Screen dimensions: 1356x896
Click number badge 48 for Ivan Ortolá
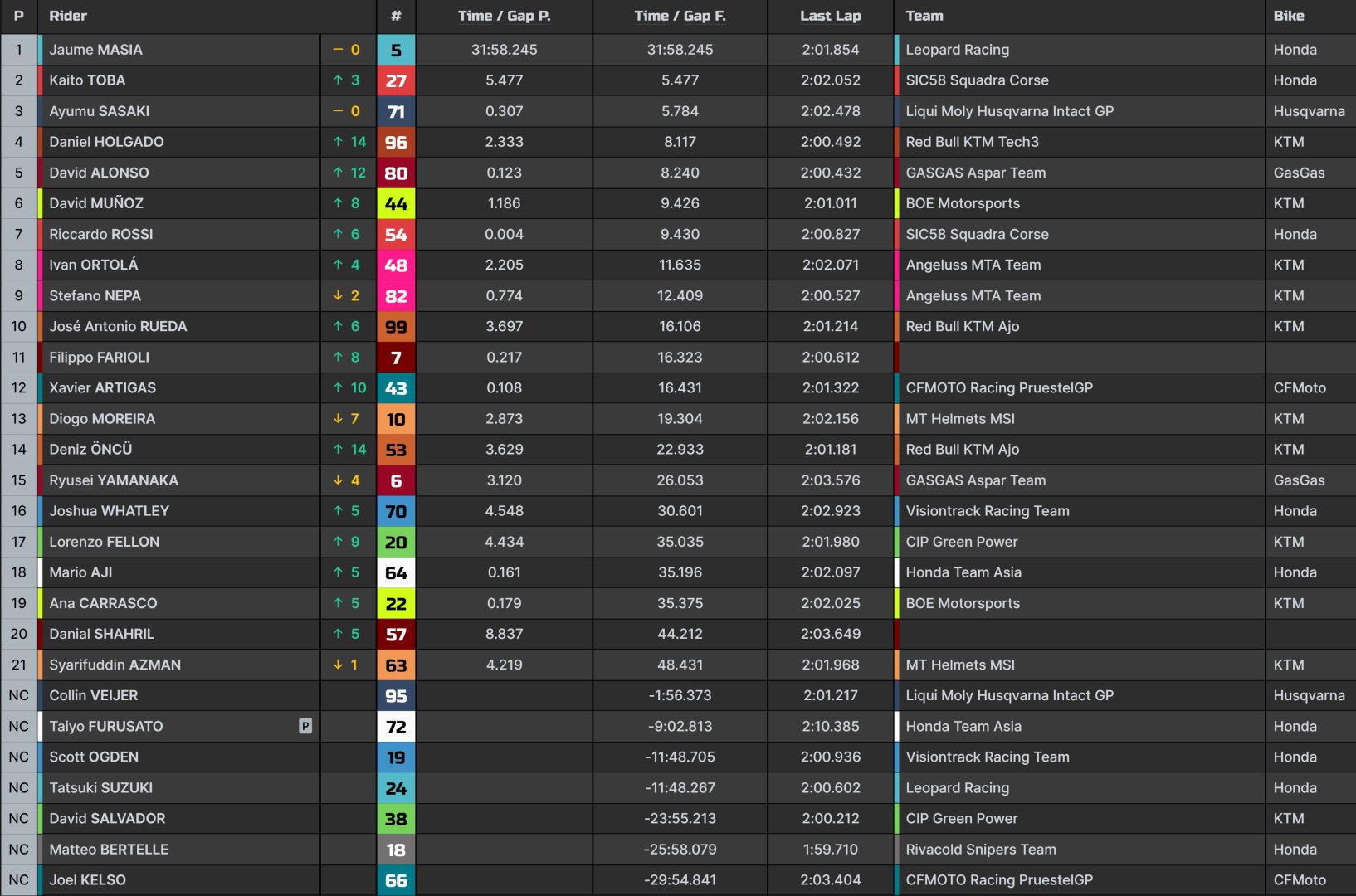click(396, 265)
